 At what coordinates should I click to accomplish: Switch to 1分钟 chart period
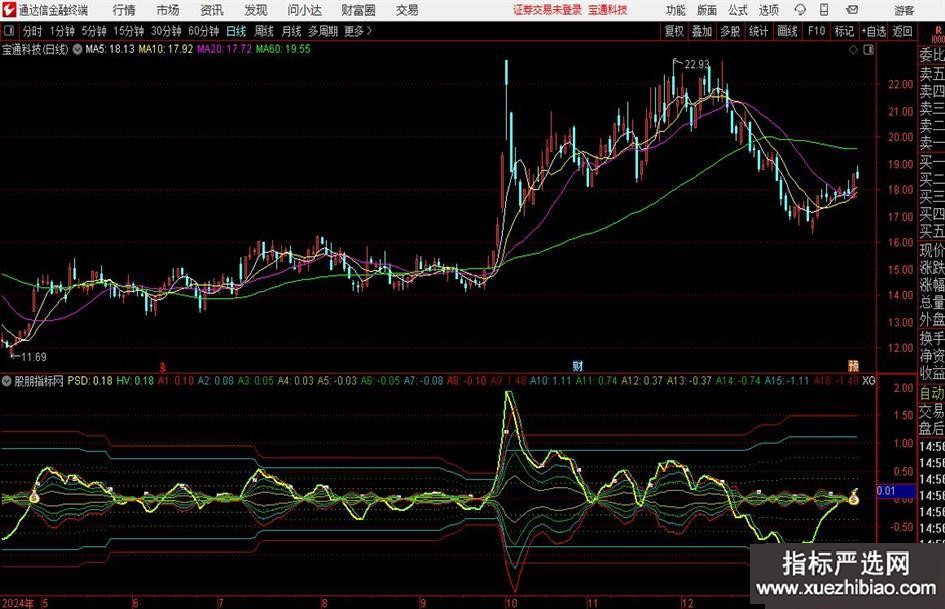pyautogui.click(x=61, y=31)
